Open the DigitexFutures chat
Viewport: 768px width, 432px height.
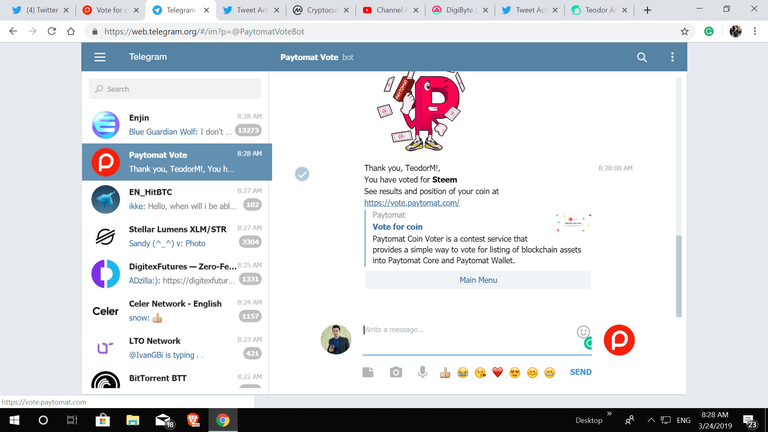pyautogui.click(x=177, y=274)
